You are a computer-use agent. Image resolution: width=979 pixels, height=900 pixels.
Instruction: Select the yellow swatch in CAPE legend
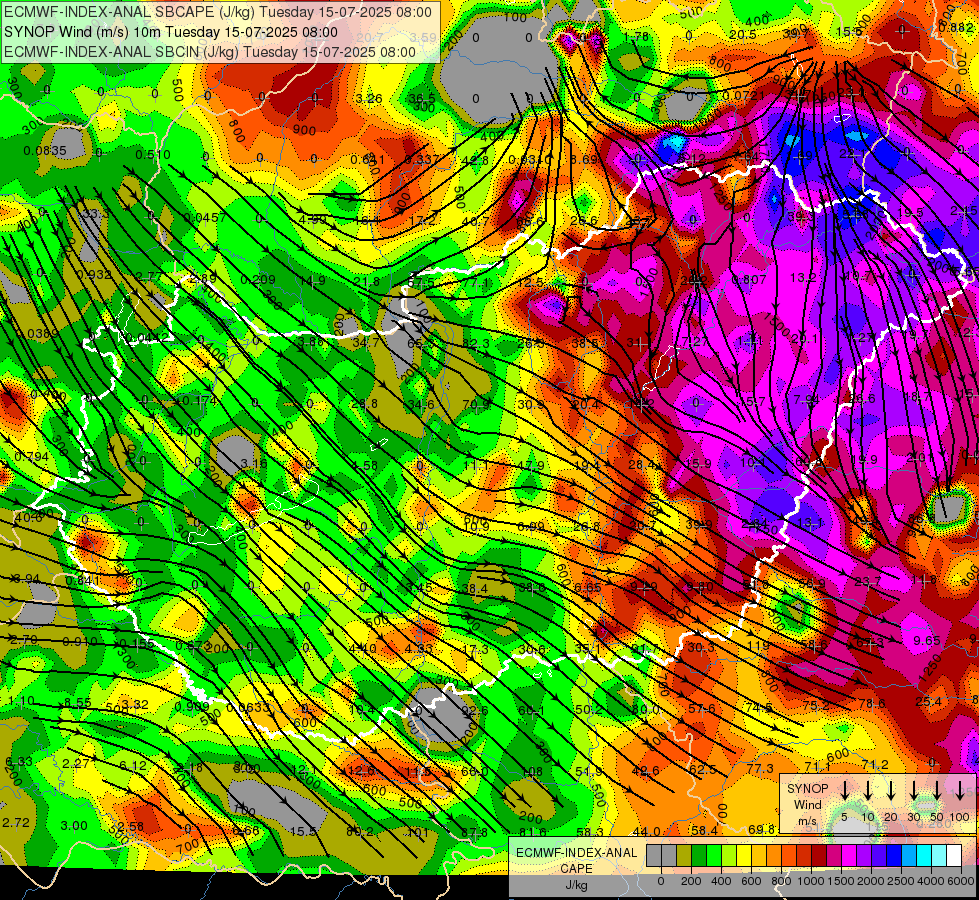pos(744,856)
